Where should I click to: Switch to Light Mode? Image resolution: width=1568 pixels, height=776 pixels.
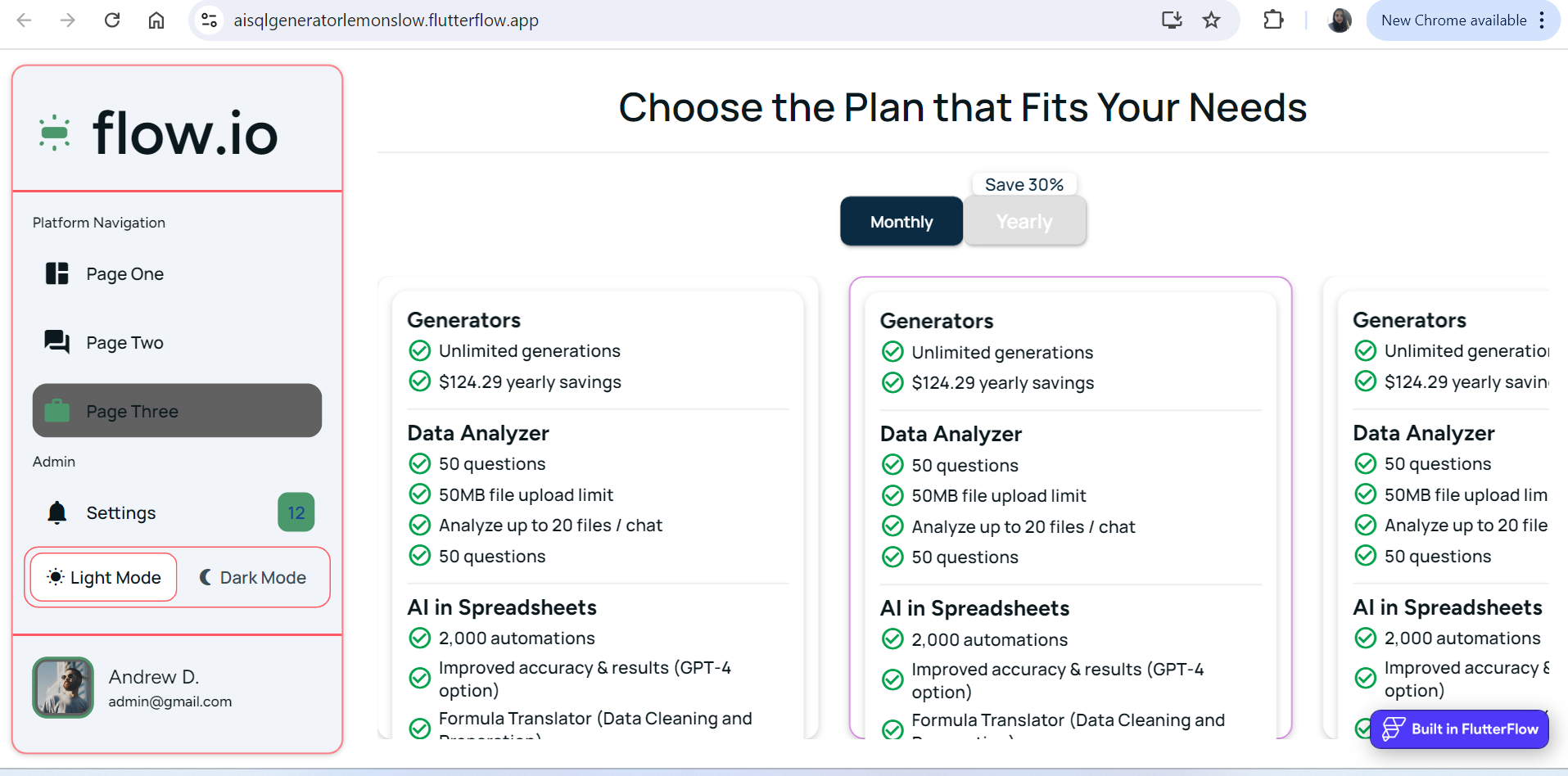(x=104, y=578)
